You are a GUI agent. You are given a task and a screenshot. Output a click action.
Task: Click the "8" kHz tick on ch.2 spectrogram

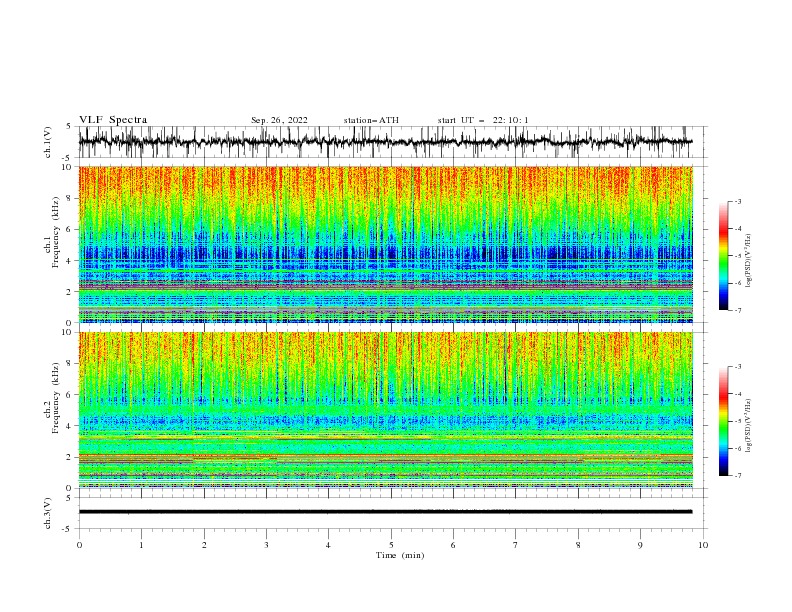click(70, 364)
